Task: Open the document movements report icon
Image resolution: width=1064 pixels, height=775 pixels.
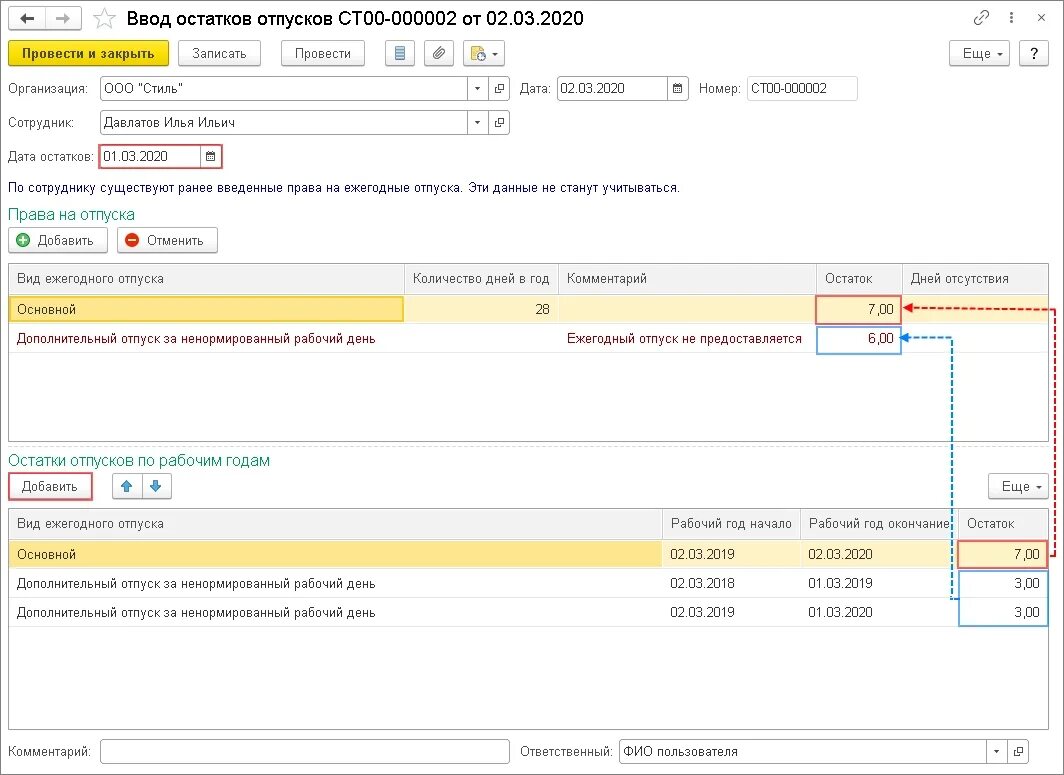Action: tap(400, 54)
